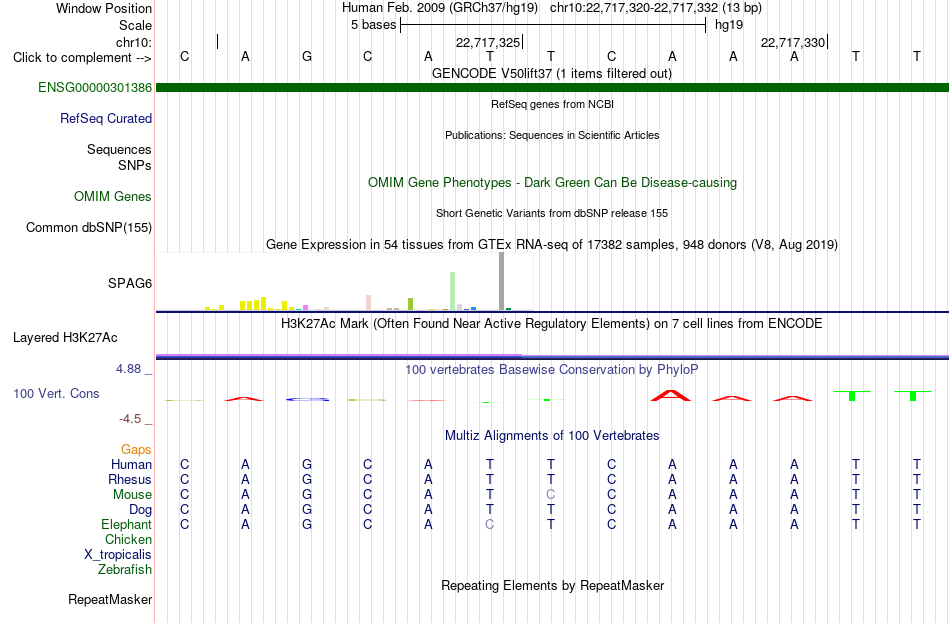Click the tallest red A PhyloP logo

[x=671, y=395]
